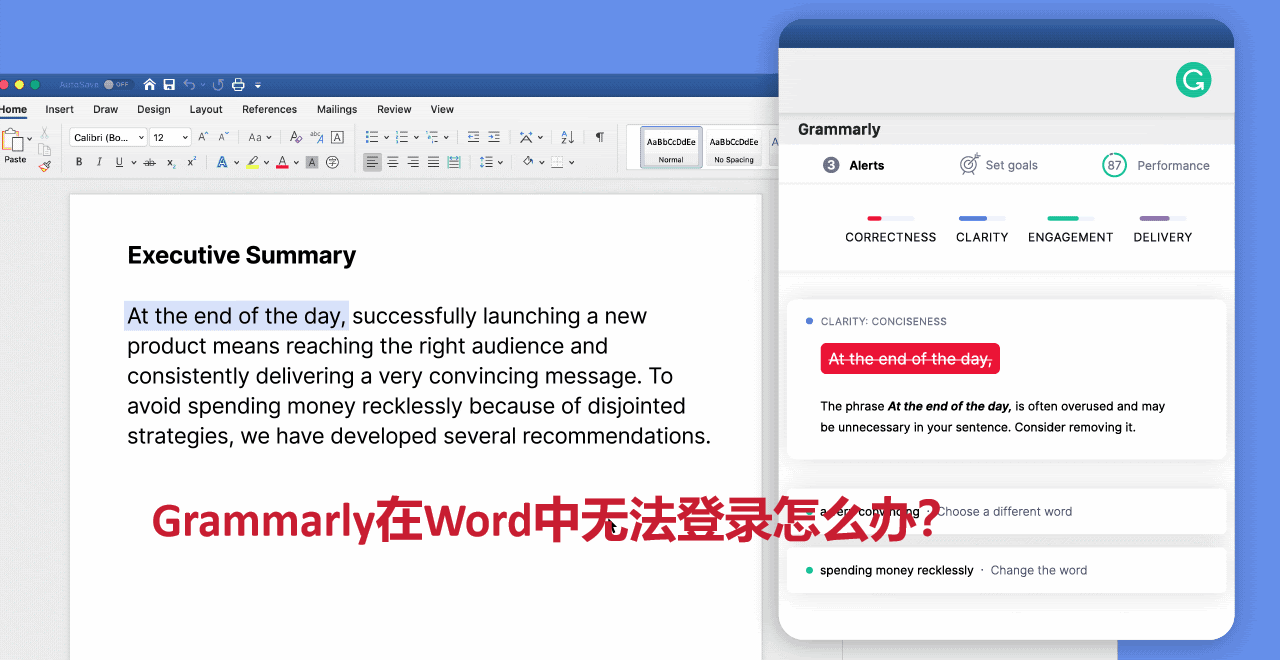Click the Undo arrow icon

coord(189,84)
